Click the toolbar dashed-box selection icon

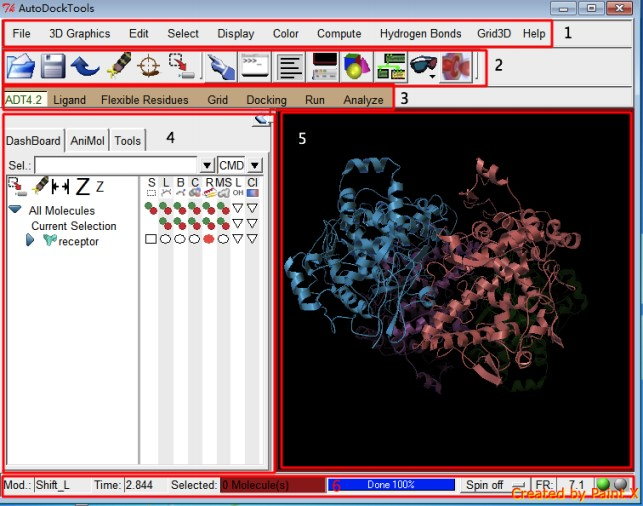(182, 66)
